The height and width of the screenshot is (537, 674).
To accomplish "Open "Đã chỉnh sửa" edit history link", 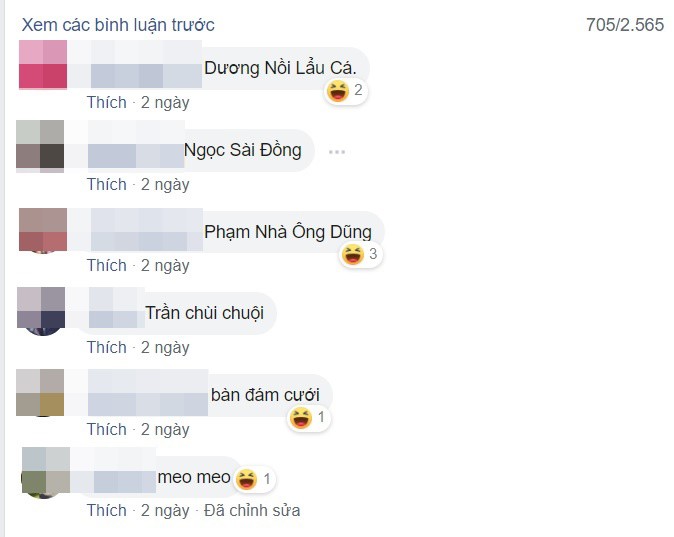I will tap(252, 510).
